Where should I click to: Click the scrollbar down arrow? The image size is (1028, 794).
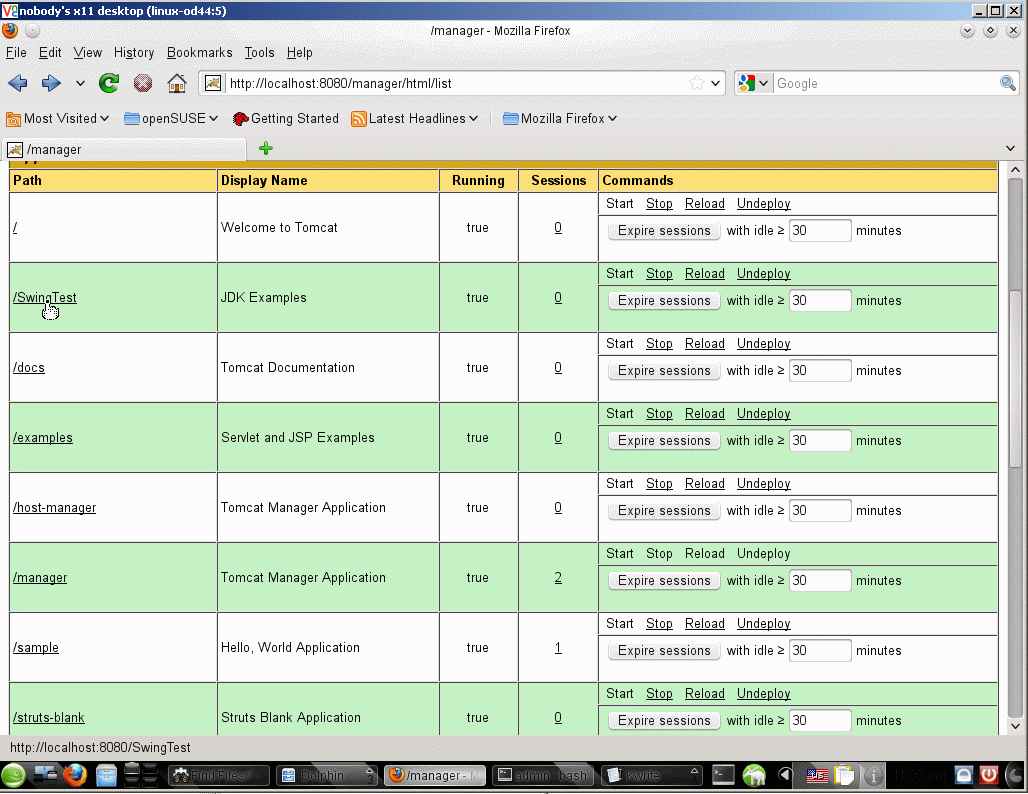(1015, 726)
